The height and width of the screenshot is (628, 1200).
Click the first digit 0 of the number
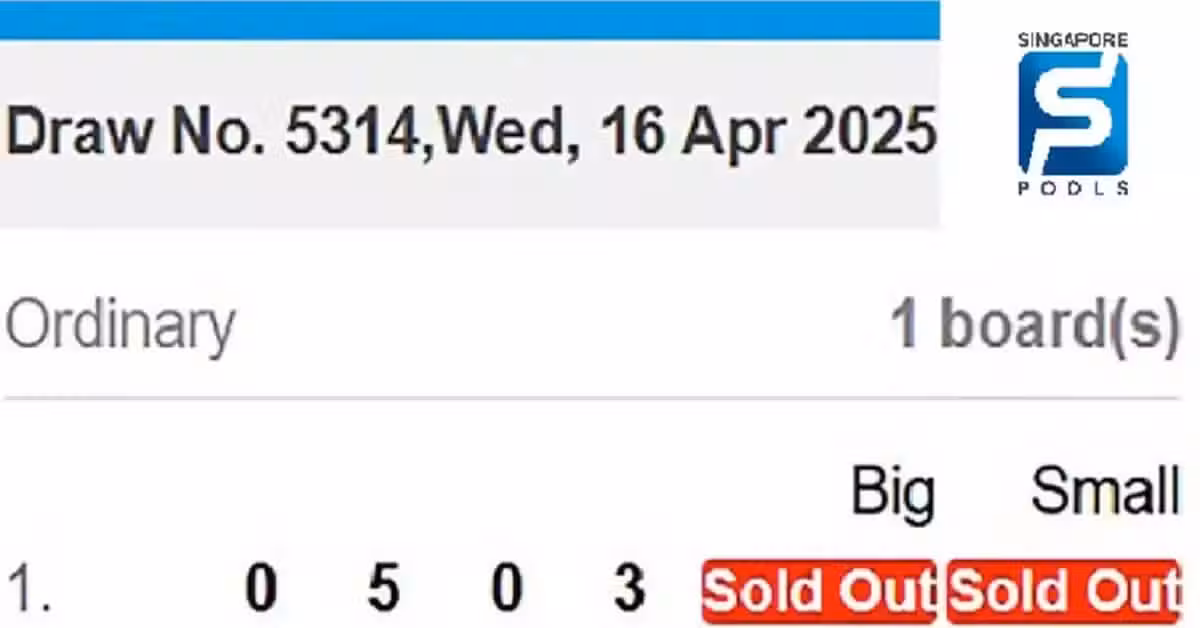[x=260, y=590]
